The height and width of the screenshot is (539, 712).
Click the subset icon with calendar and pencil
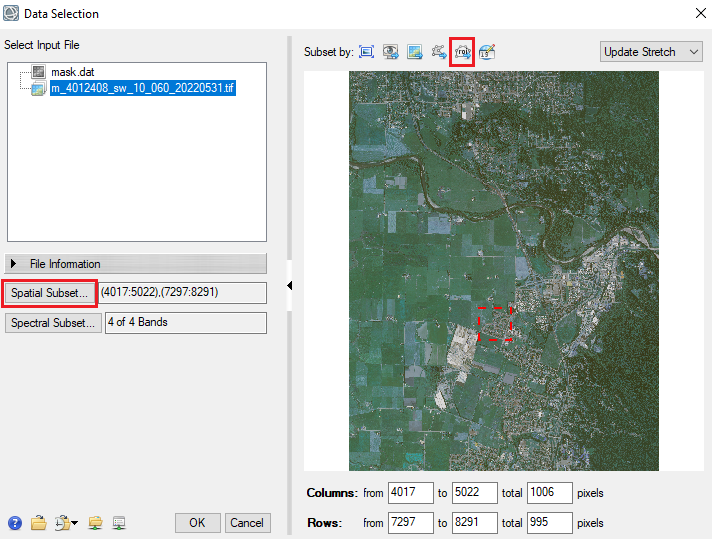tap(487, 52)
